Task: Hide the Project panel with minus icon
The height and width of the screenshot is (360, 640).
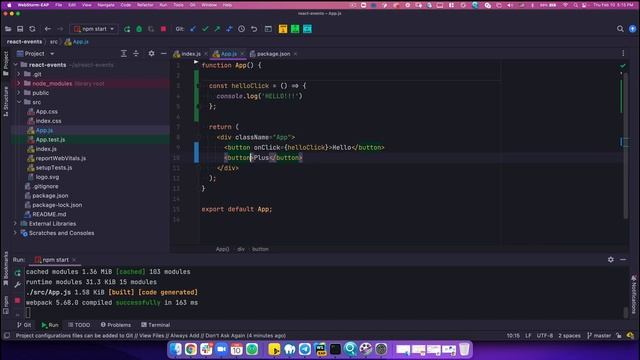Action: [164, 53]
